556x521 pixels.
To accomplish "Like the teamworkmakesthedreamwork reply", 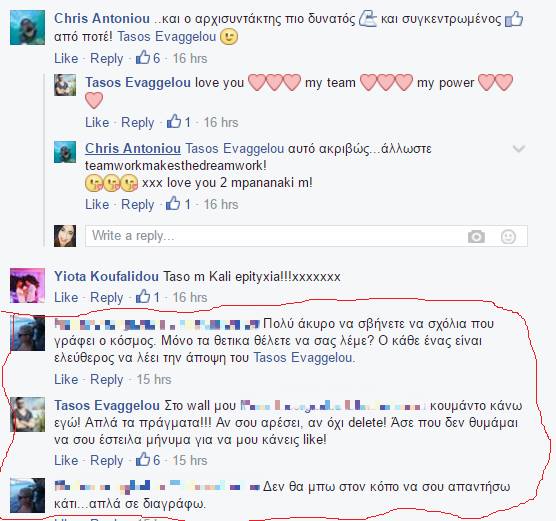I will click(97, 204).
